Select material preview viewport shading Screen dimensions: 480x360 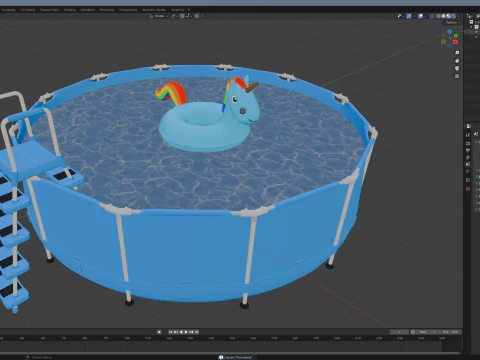point(448,16)
